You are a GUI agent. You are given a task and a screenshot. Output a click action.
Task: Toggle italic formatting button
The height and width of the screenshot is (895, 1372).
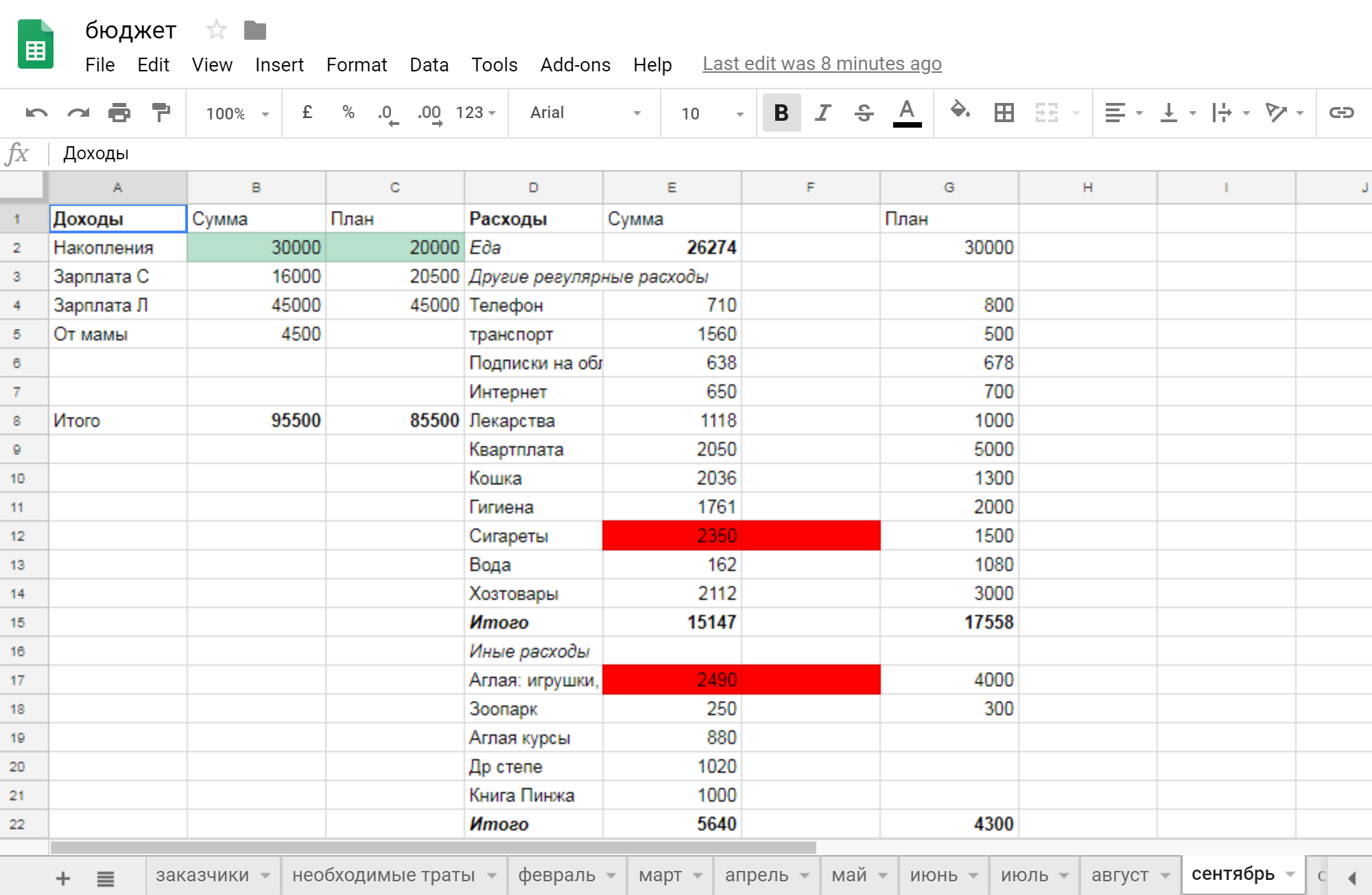823,113
